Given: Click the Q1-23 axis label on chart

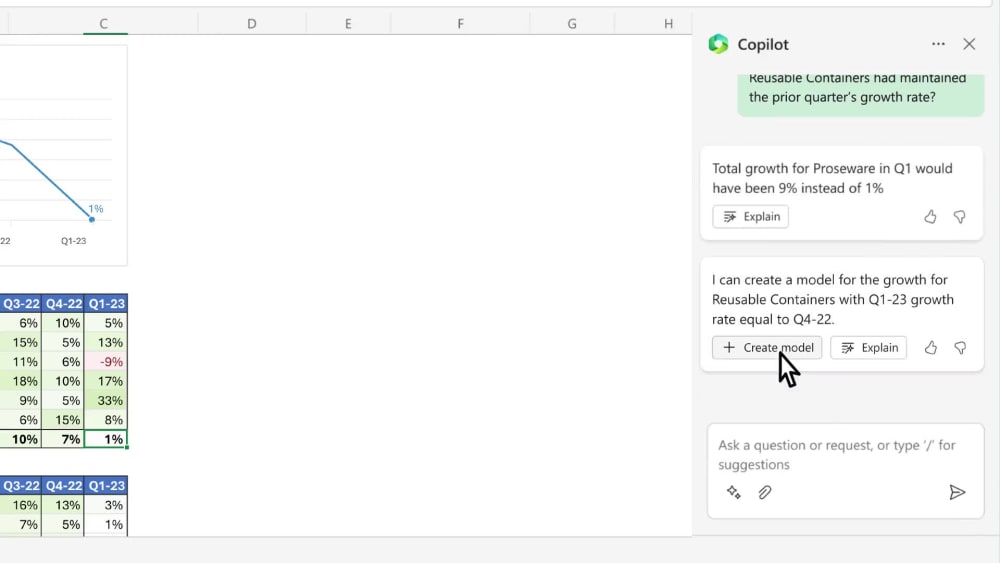Looking at the screenshot, I should pyautogui.click(x=73, y=241).
